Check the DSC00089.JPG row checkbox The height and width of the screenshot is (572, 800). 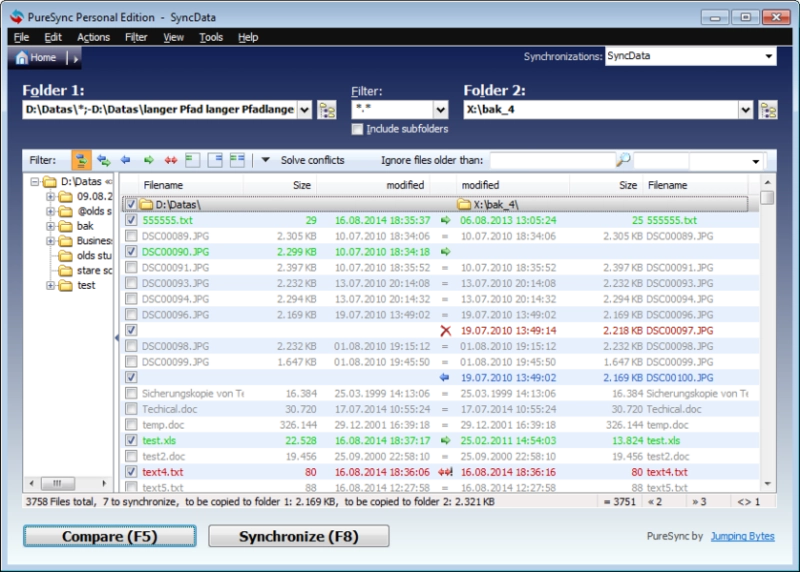[x=131, y=236]
